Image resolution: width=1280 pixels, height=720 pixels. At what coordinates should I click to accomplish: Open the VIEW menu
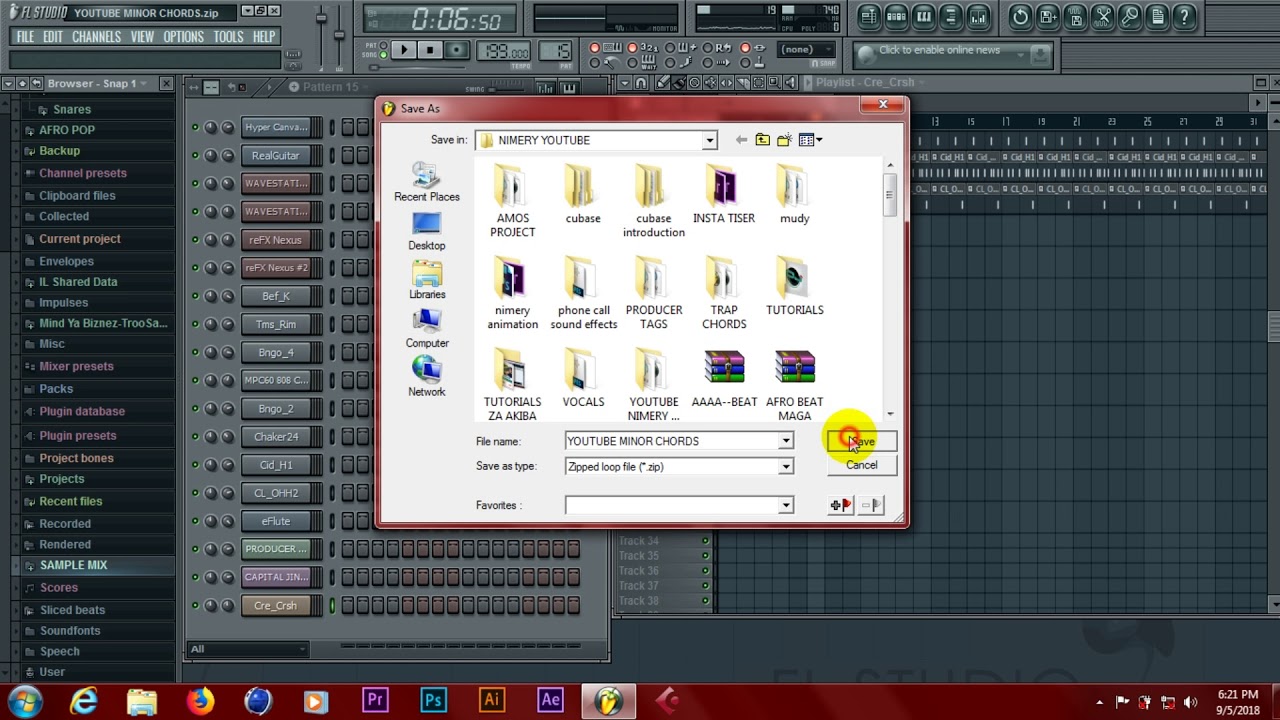(x=142, y=37)
